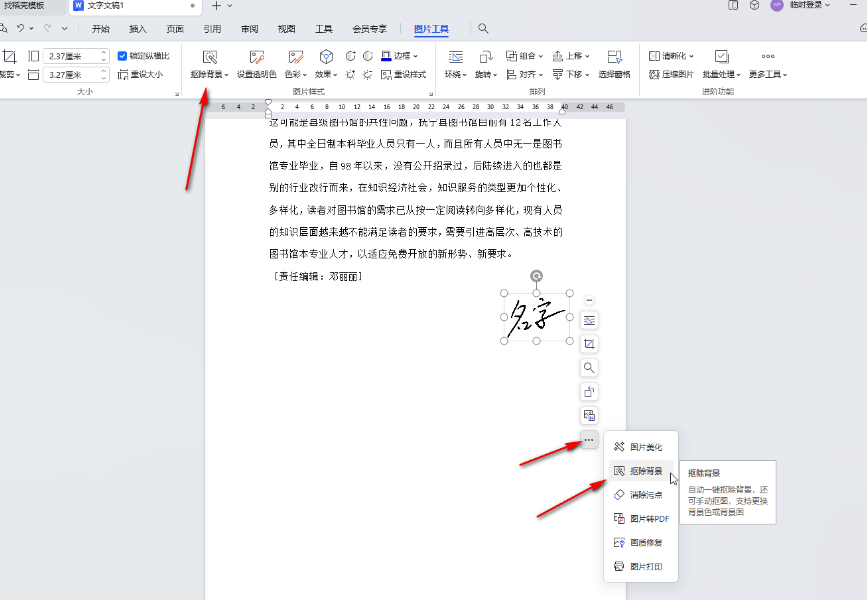867x600 pixels.
Task: Open 批量处理 batch processing tool
Action: pyautogui.click(x=721, y=65)
